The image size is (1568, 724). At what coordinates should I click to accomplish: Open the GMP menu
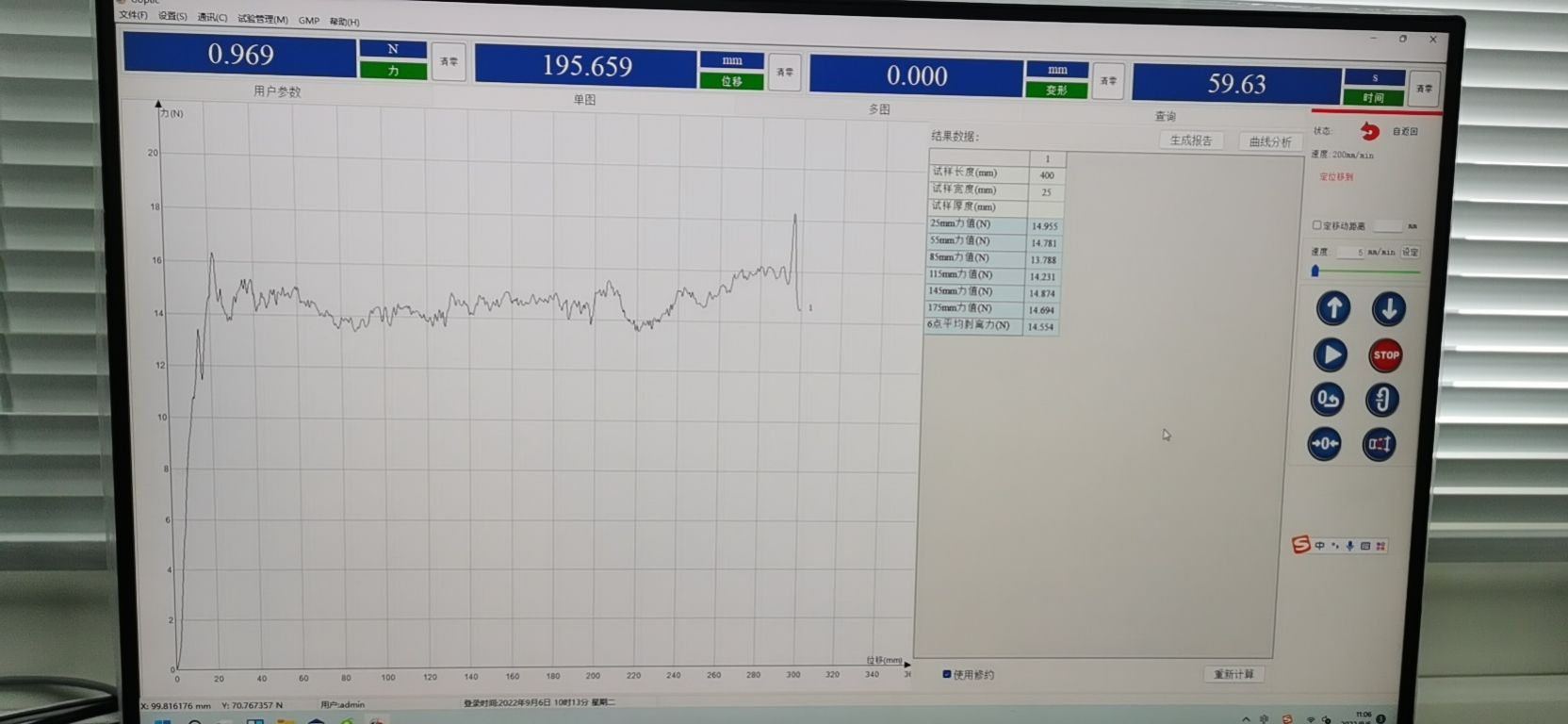(309, 20)
